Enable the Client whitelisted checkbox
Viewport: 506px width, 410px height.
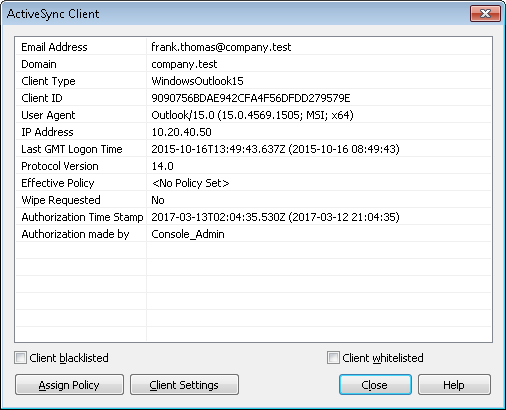click(333, 358)
